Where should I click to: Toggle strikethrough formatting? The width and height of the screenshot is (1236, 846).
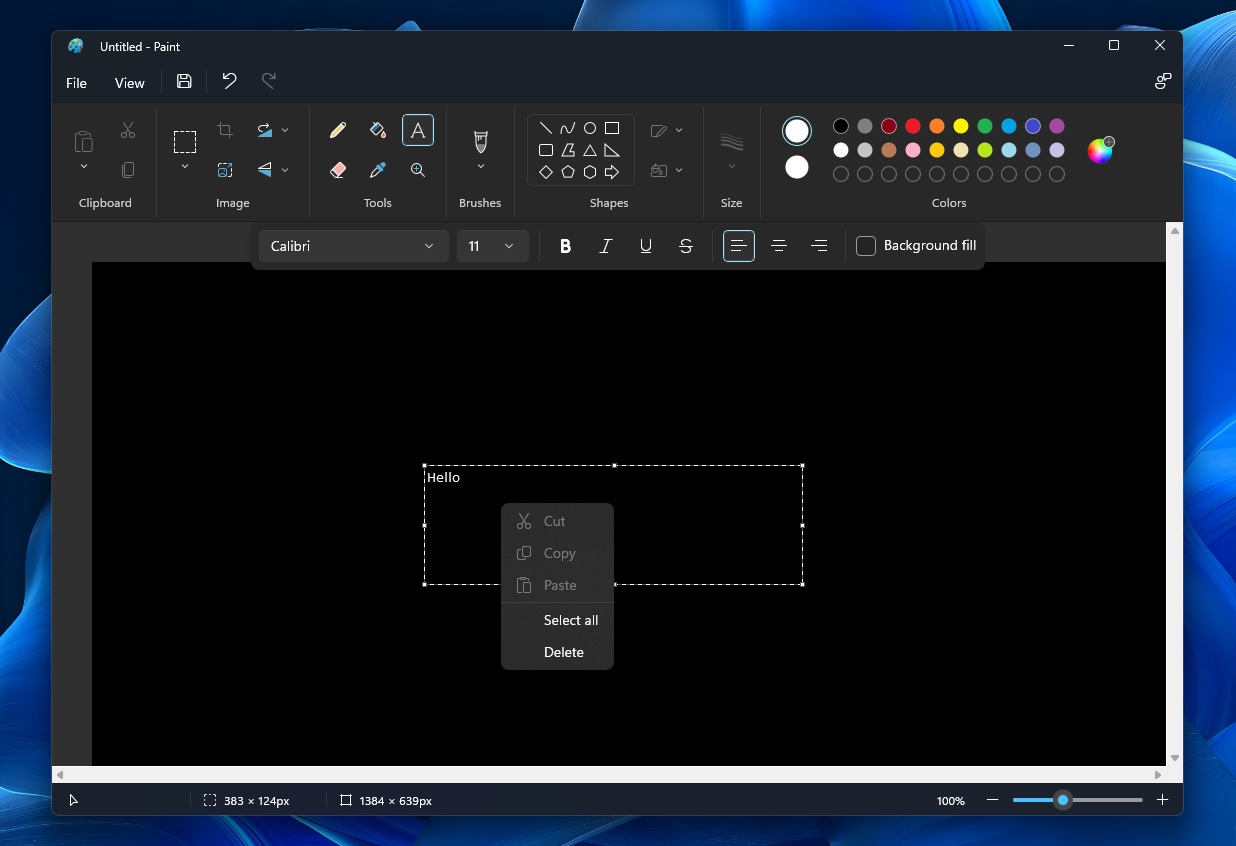[x=685, y=246]
